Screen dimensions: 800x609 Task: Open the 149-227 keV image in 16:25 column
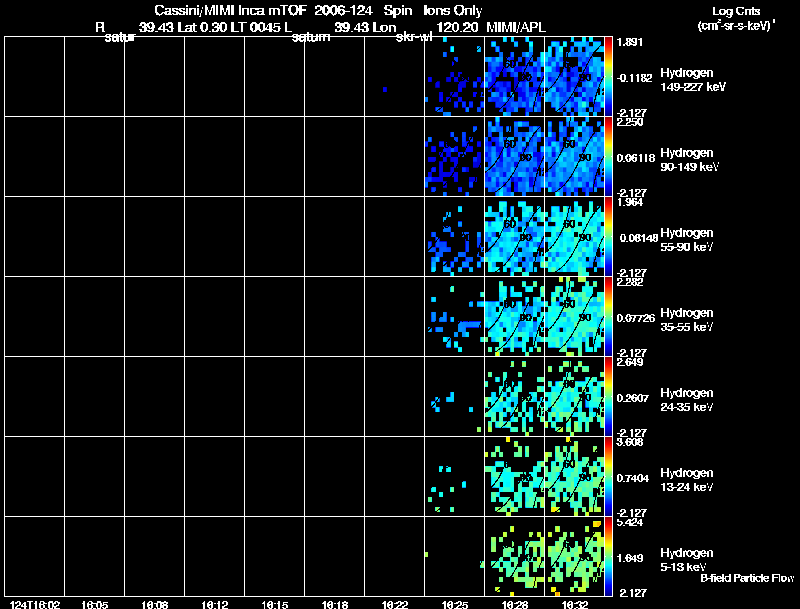tap(454, 77)
